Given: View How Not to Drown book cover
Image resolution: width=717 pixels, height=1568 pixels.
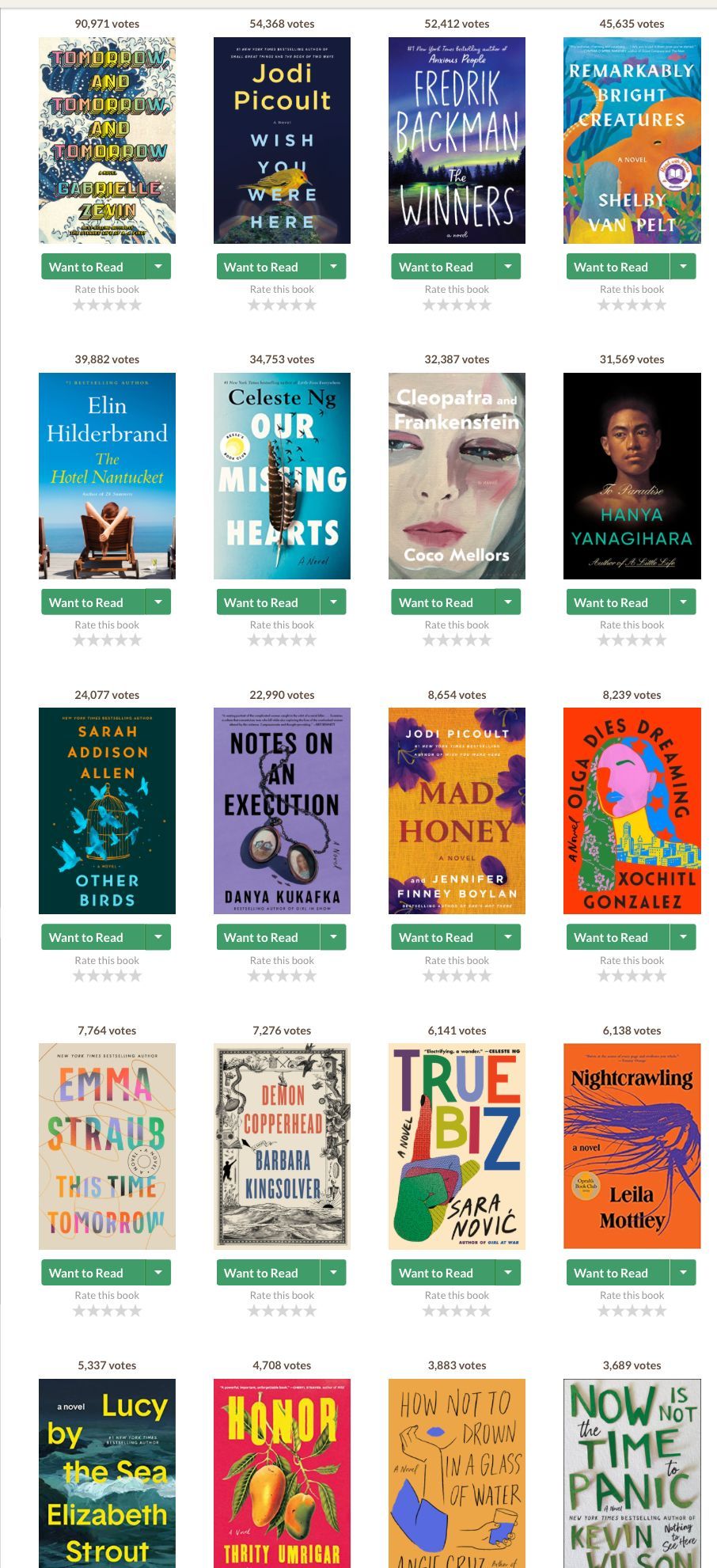Looking at the screenshot, I should coord(457,1473).
